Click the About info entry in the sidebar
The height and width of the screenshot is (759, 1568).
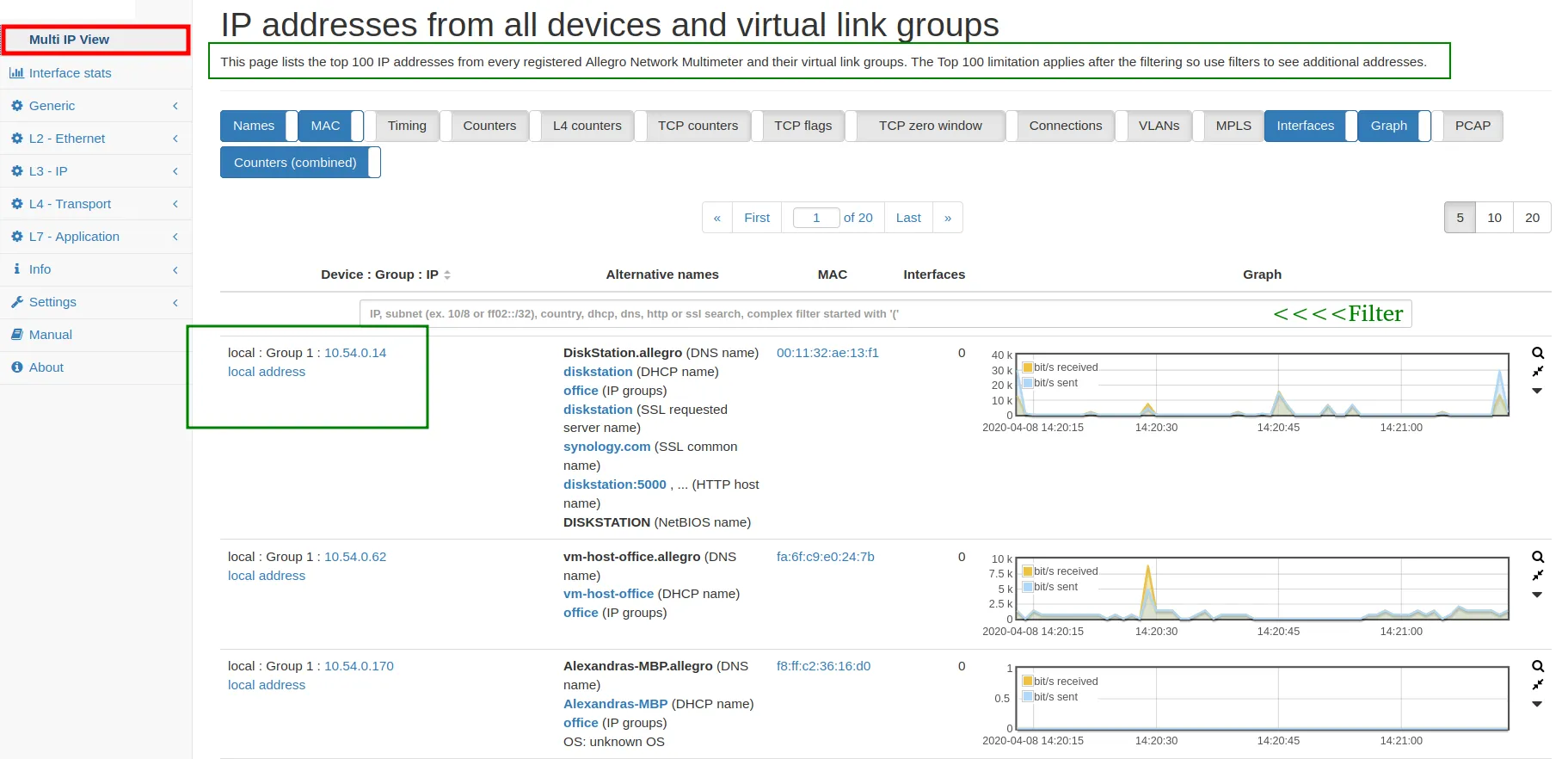(46, 367)
